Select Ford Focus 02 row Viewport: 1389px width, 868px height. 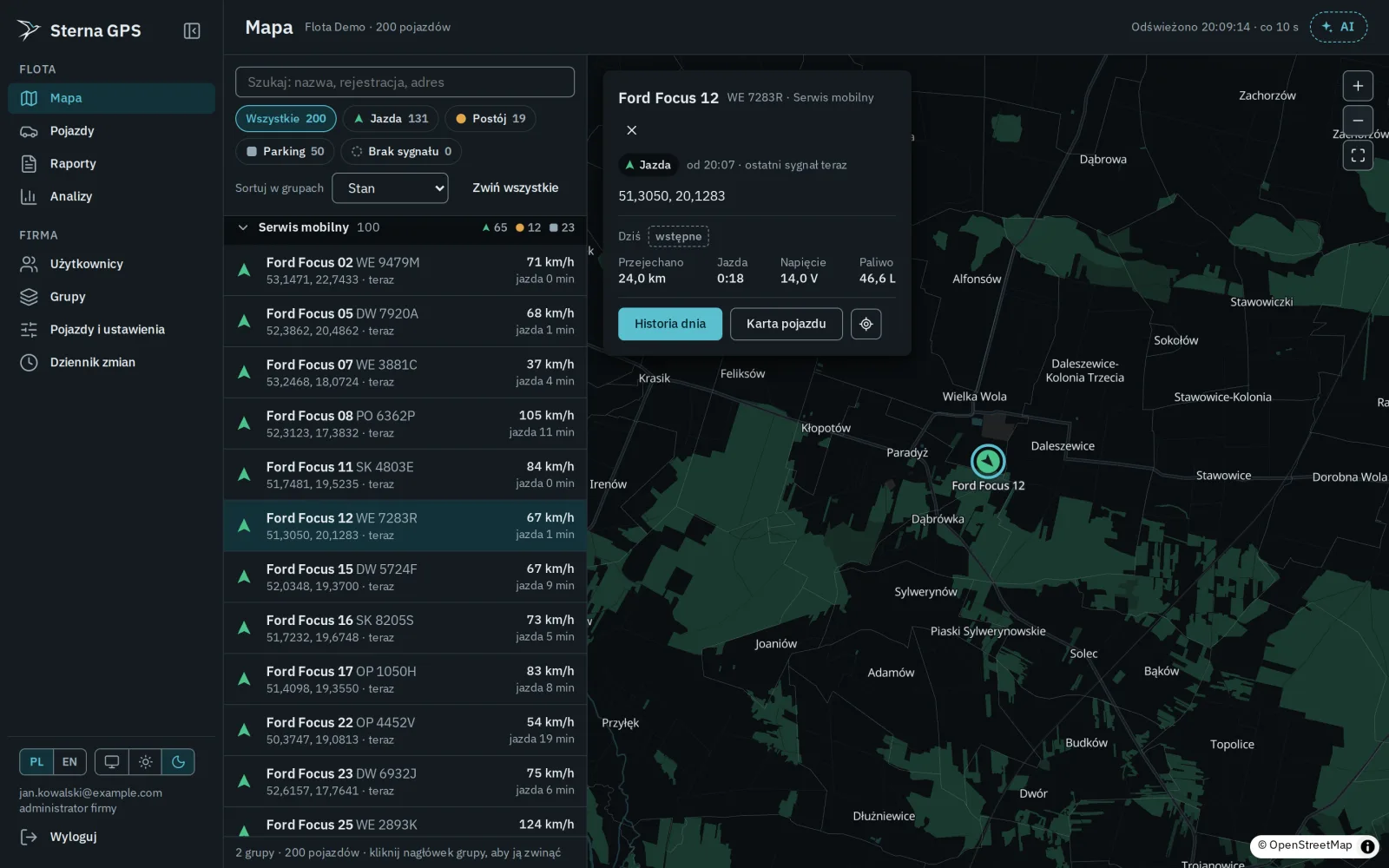coord(405,270)
